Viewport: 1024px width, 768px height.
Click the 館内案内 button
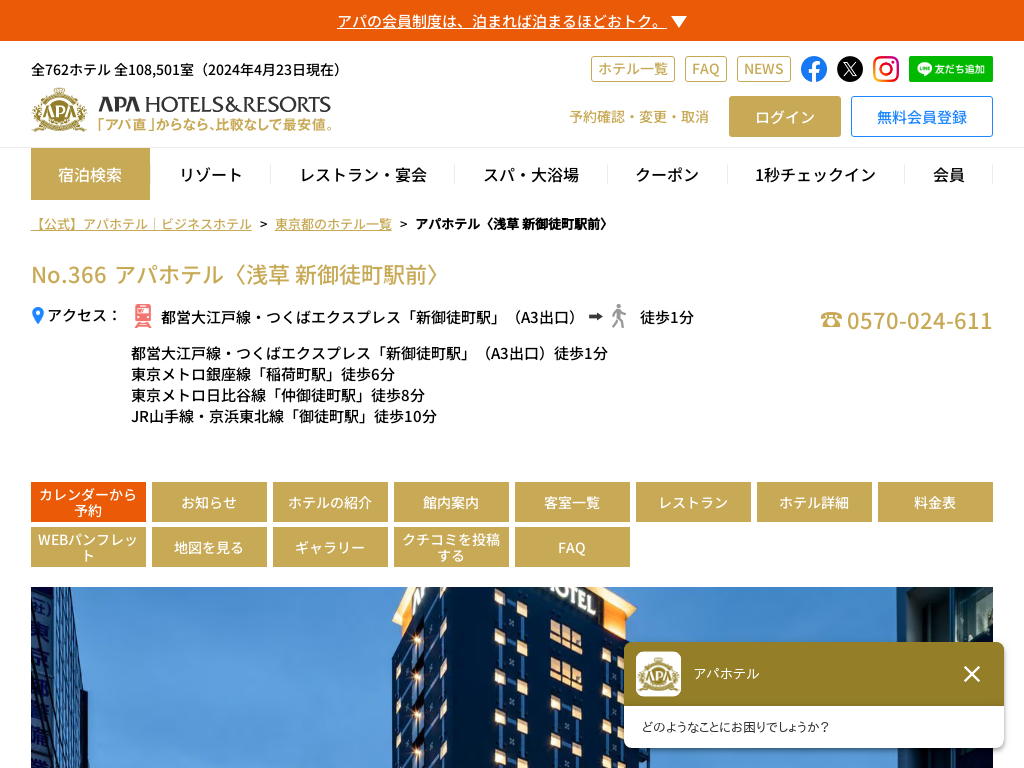(451, 502)
